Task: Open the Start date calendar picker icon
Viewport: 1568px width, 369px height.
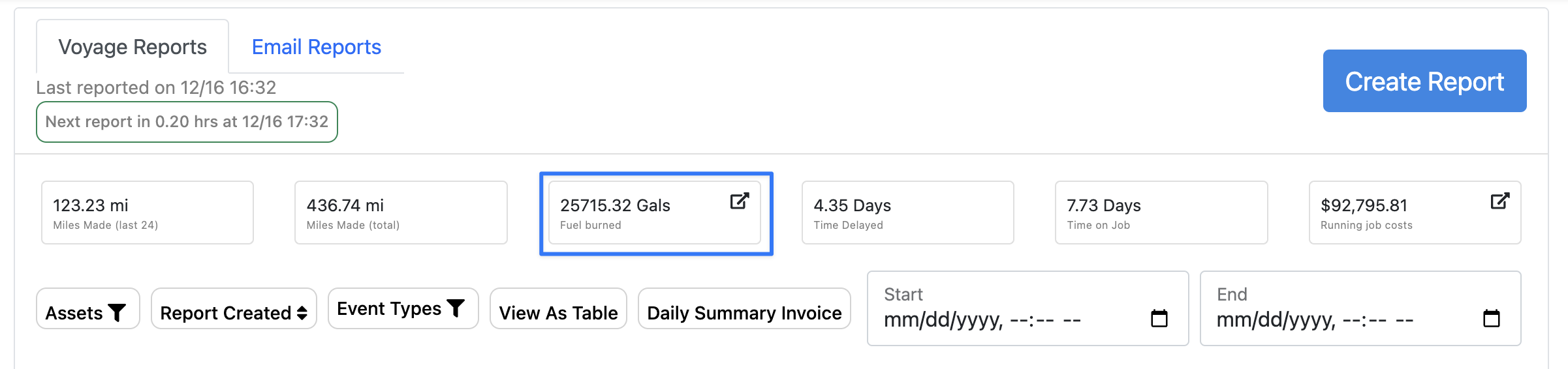Action: 1159,319
